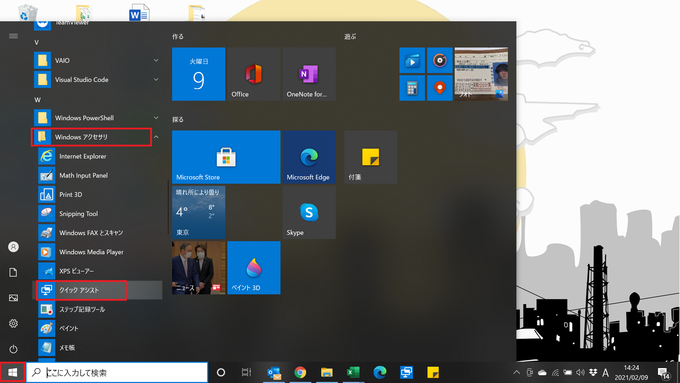The image size is (680, 383).
Task: Toggle the IME input mode 'A'
Action: point(605,372)
